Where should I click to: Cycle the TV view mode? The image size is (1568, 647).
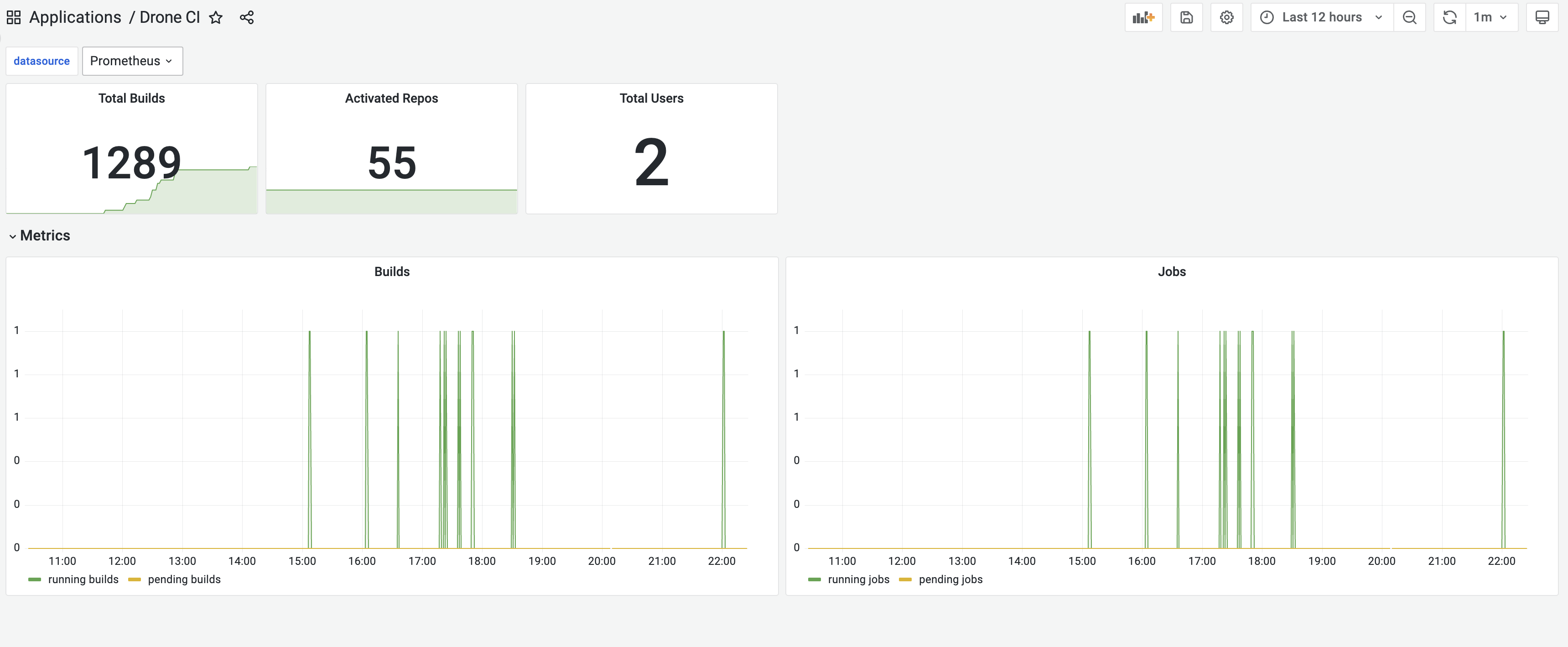pos(1542,17)
